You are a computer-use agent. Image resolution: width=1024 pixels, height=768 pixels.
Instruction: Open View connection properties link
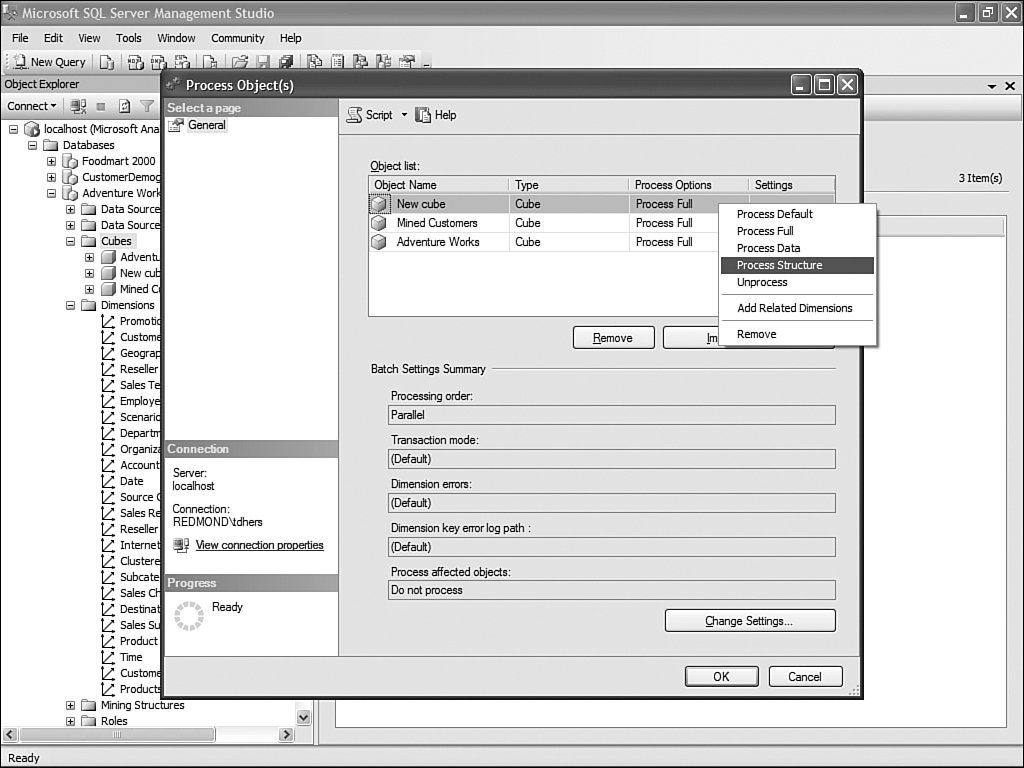coord(259,545)
